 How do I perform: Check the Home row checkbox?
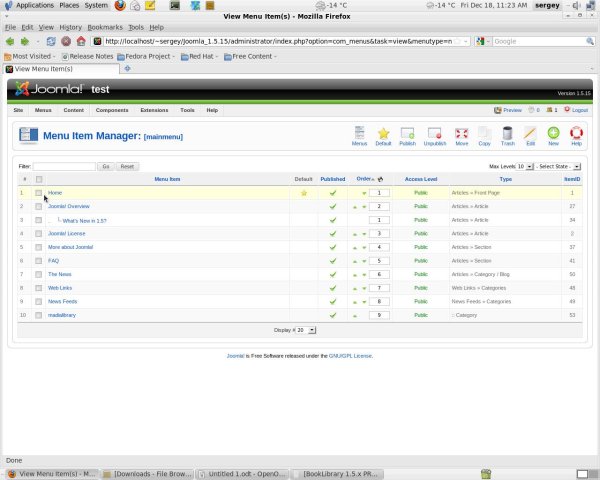point(38,193)
